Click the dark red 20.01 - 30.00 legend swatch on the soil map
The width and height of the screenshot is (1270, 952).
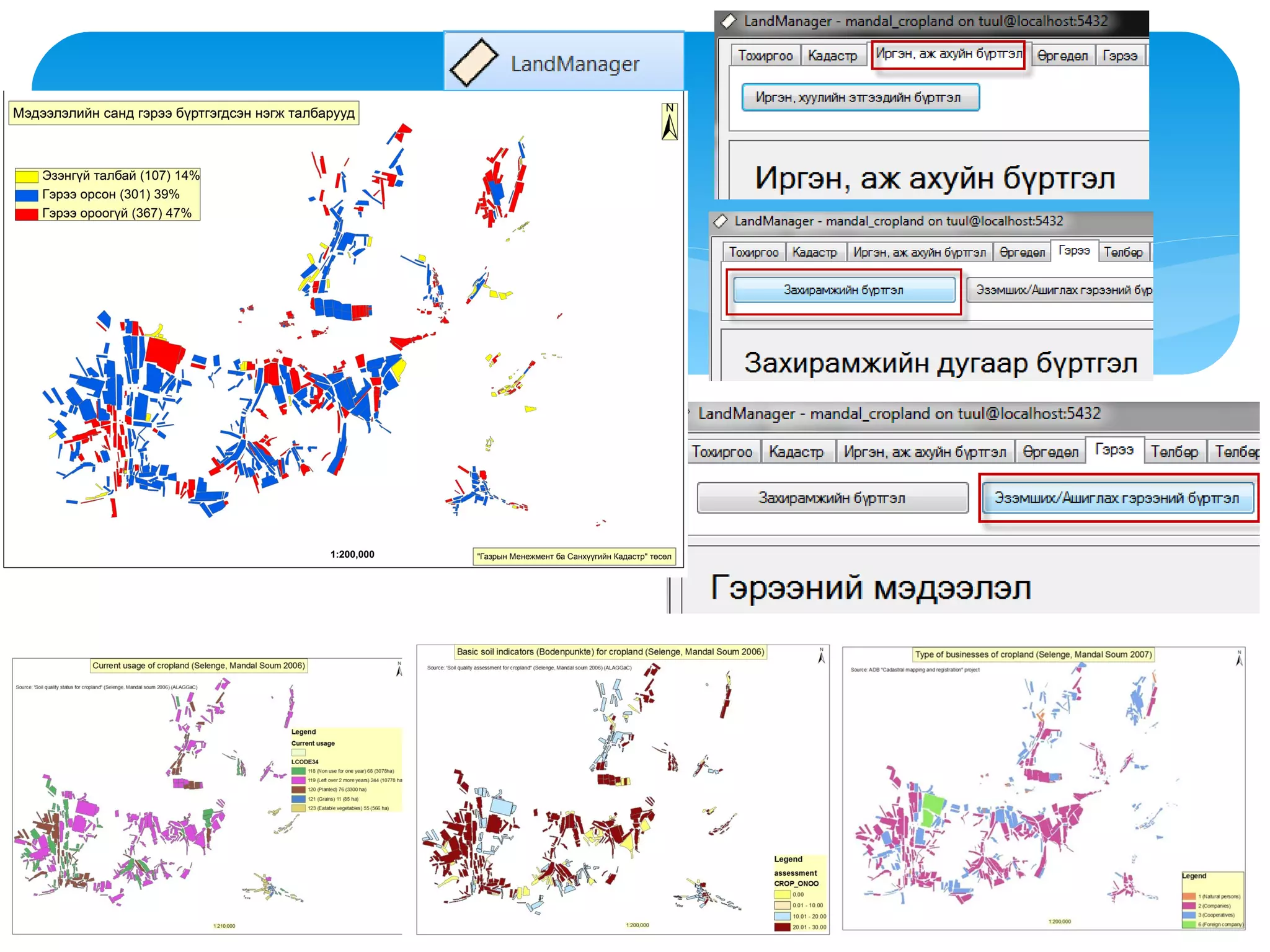click(x=781, y=927)
